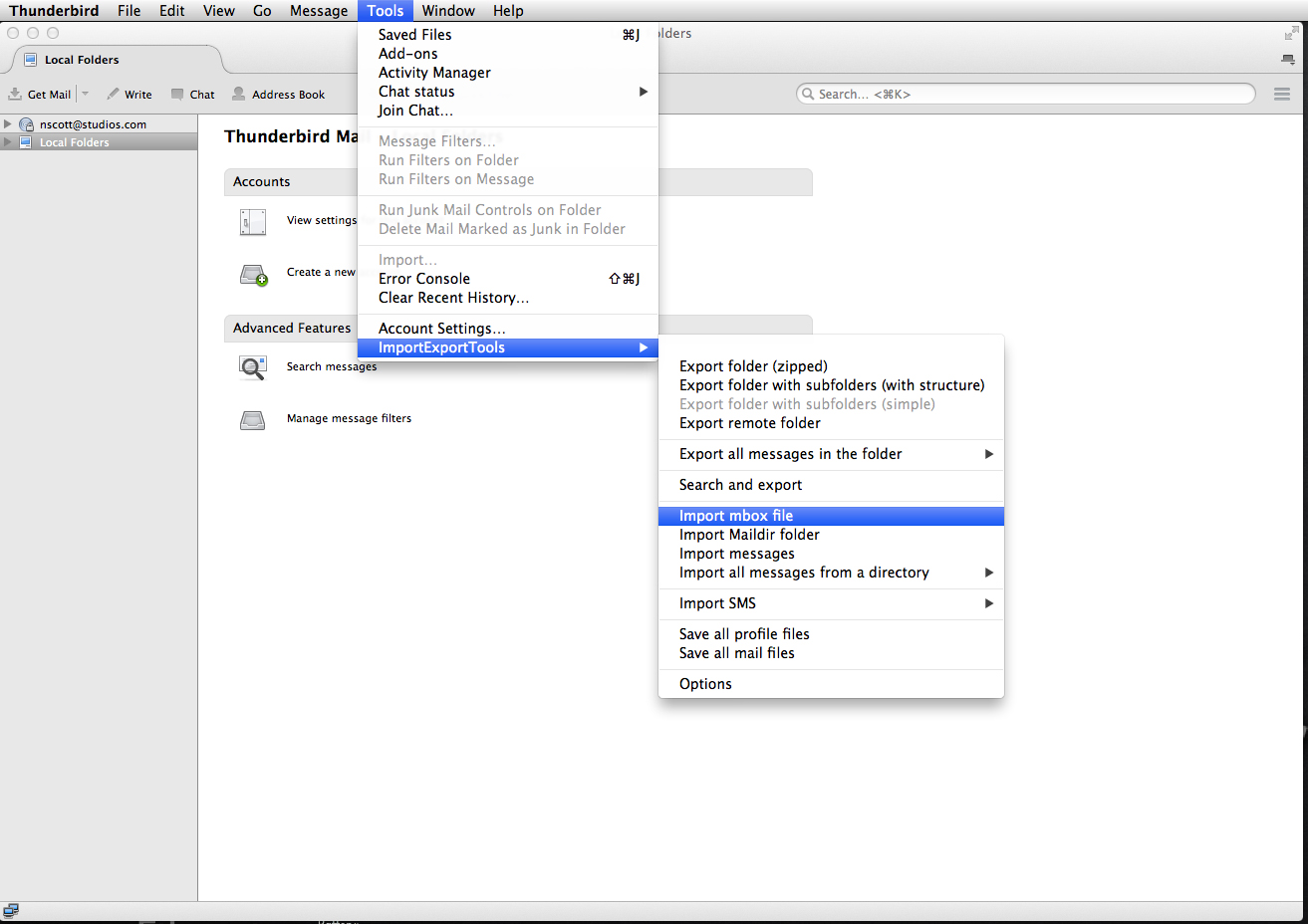Focus the Search… text field
The height and width of the screenshot is (924, 1308).
point(1025,94)
